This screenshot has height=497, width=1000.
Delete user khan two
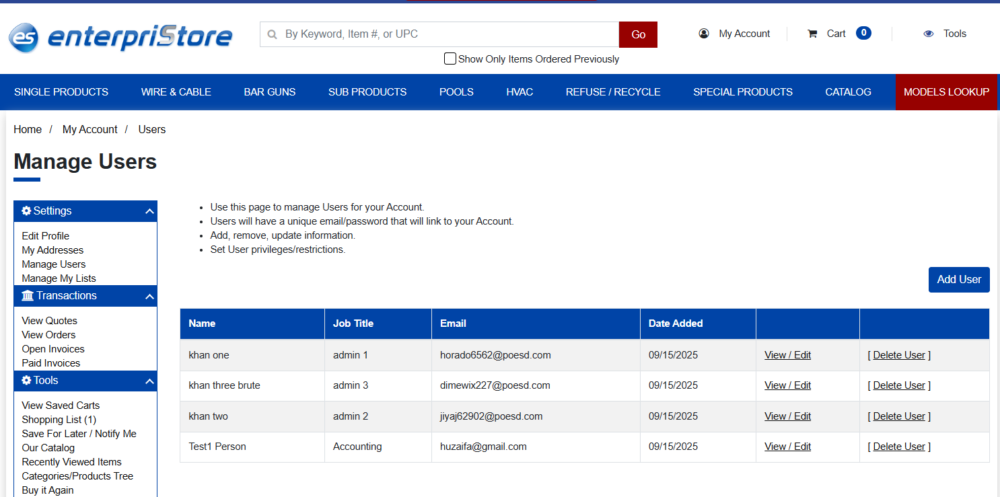pos(899,416)
